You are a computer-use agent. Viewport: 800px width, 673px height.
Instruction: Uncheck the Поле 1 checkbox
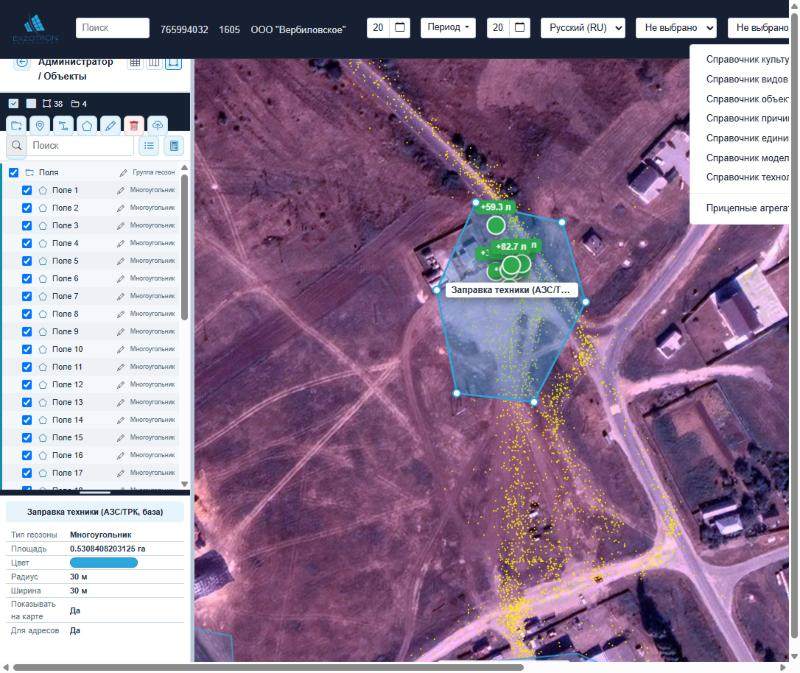coord(27,190)
